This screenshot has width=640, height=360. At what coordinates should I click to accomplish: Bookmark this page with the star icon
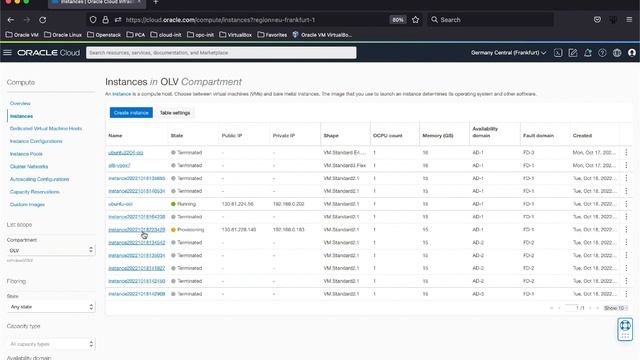416,20
